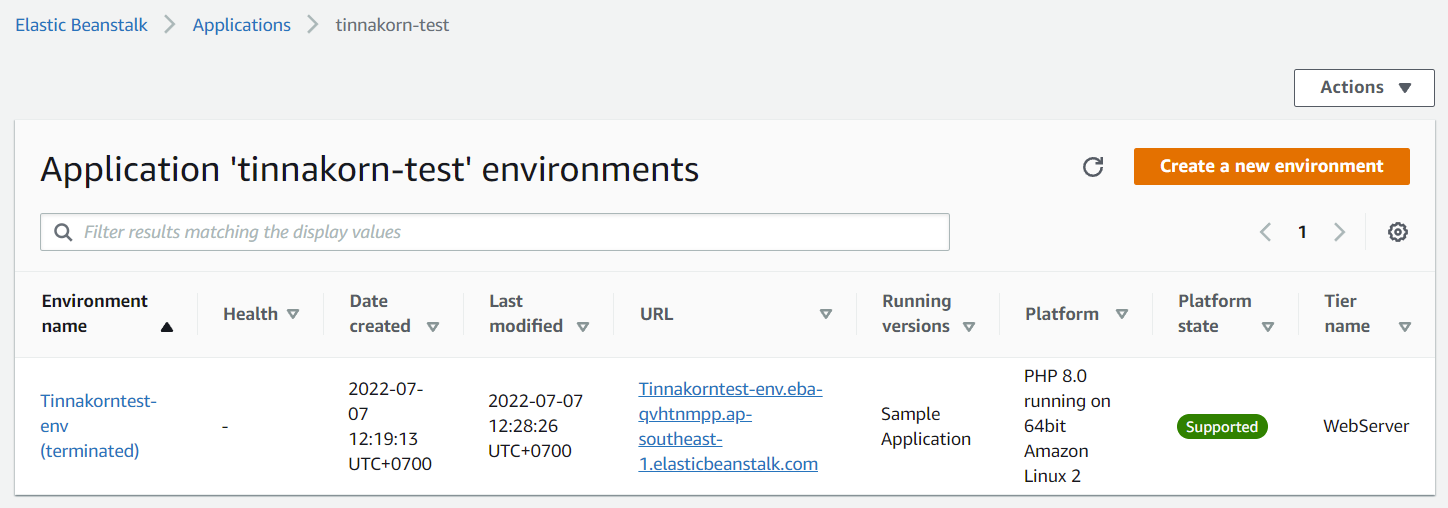Screen dimensions: 1448x508
Task: Focus the filter results search field
Action: [495, 232]
